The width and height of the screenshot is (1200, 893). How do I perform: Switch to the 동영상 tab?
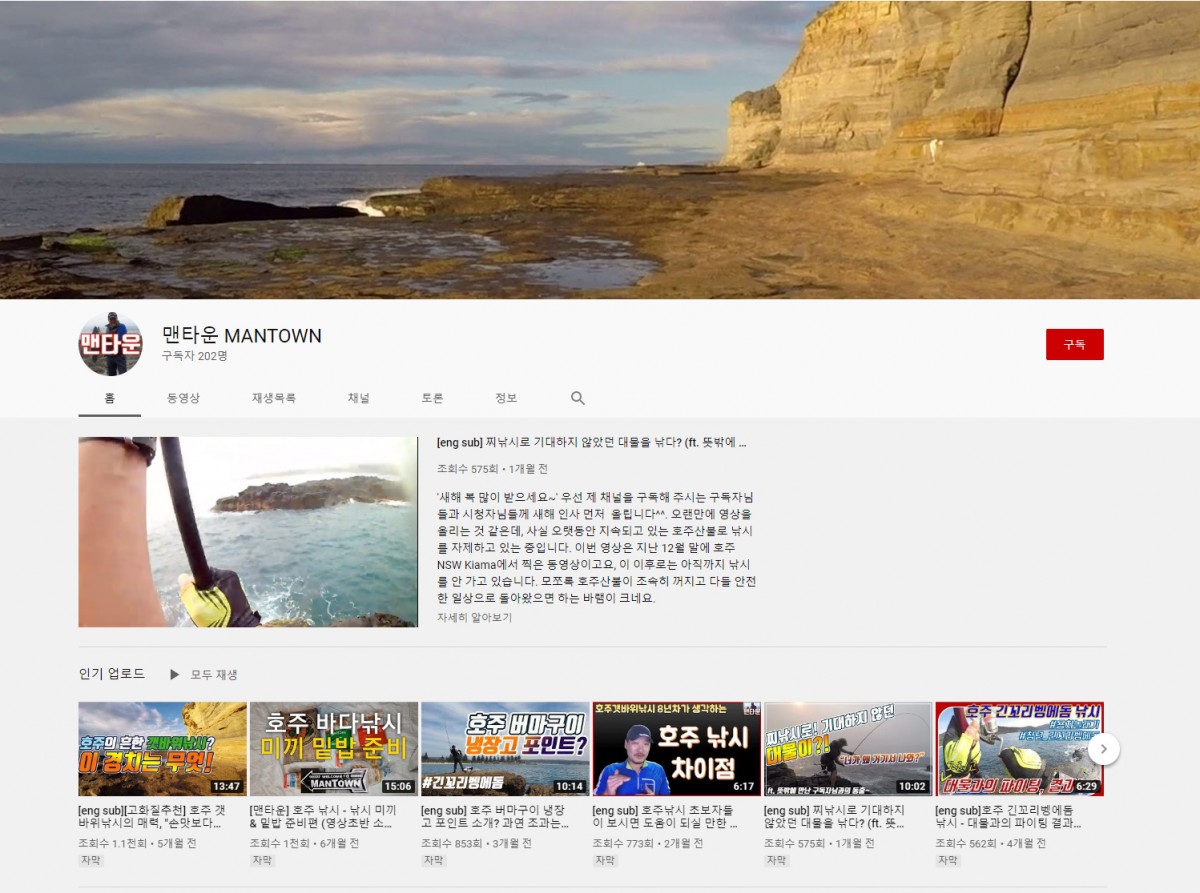point(183,398)
